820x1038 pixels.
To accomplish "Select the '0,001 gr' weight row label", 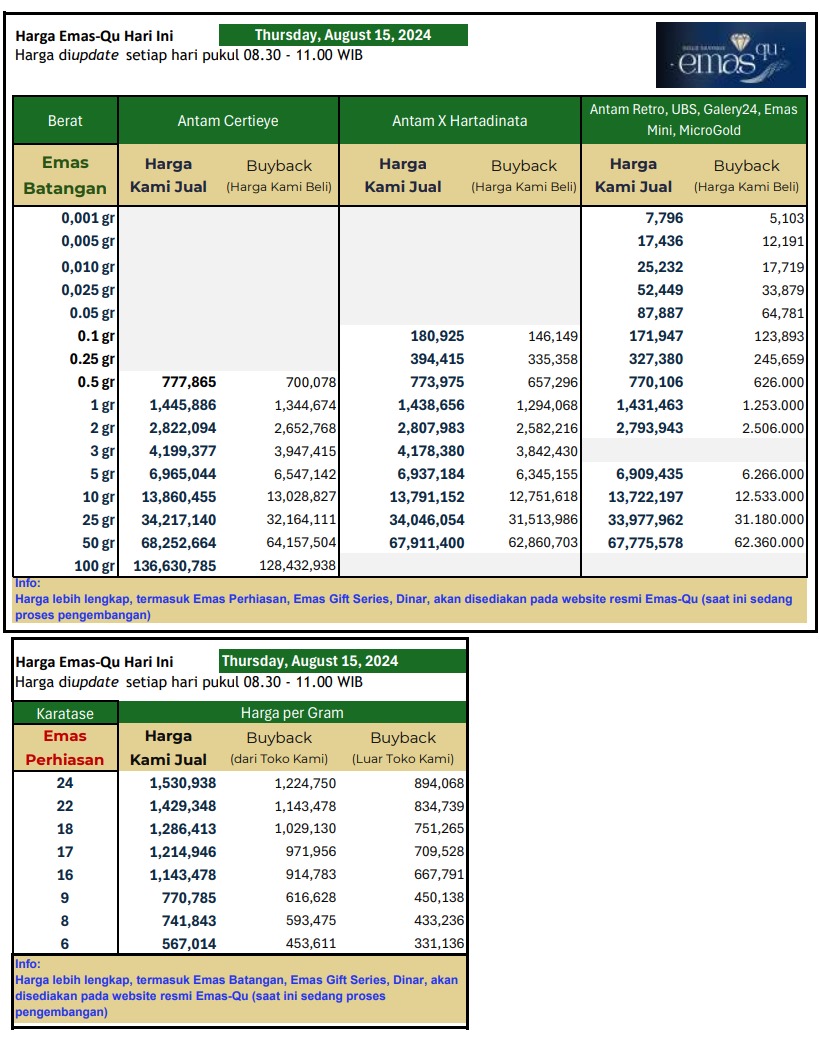I will tap(87, 218).
